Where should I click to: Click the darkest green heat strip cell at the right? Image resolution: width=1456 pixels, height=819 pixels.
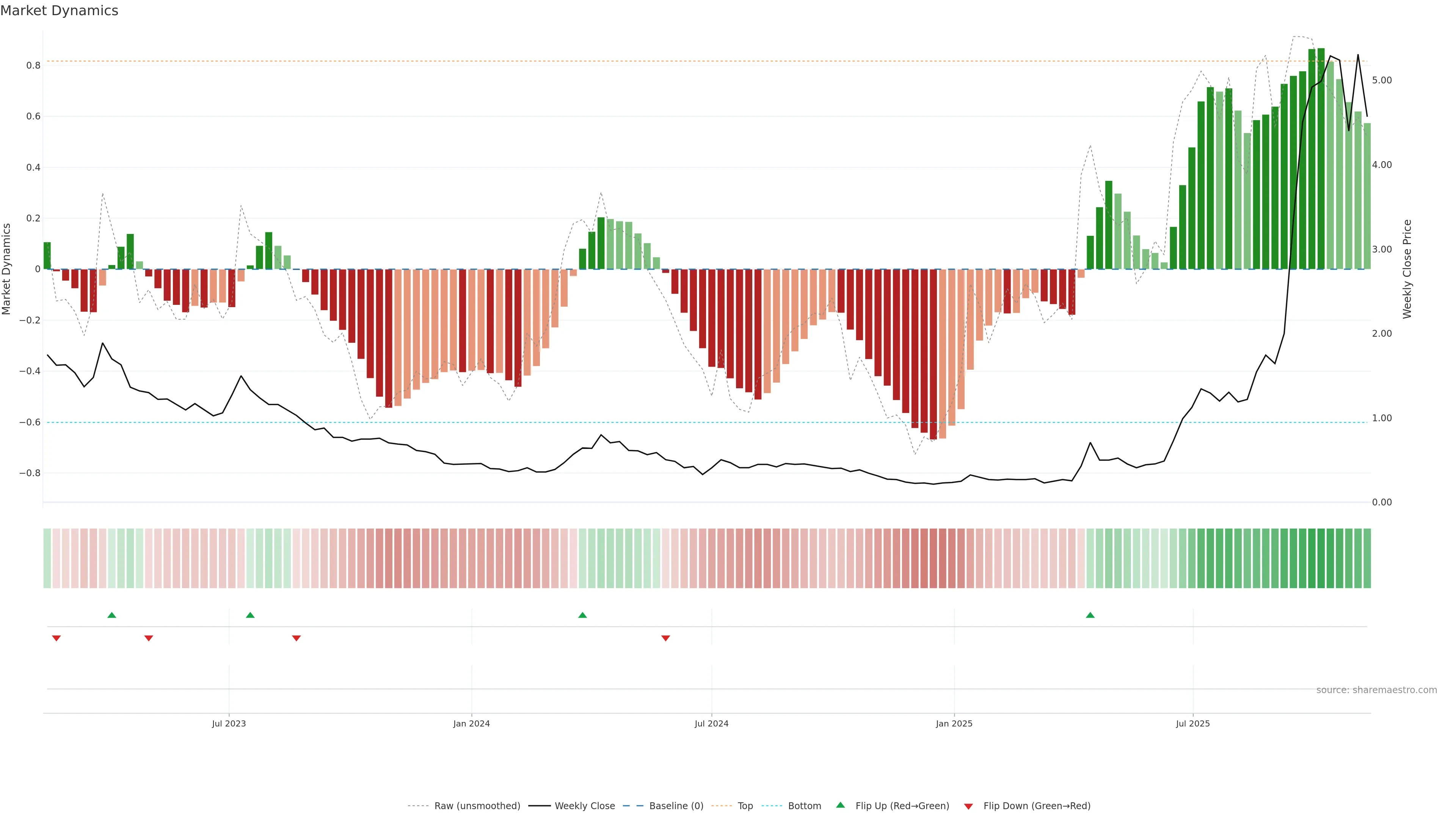[x=1321, y=559]
